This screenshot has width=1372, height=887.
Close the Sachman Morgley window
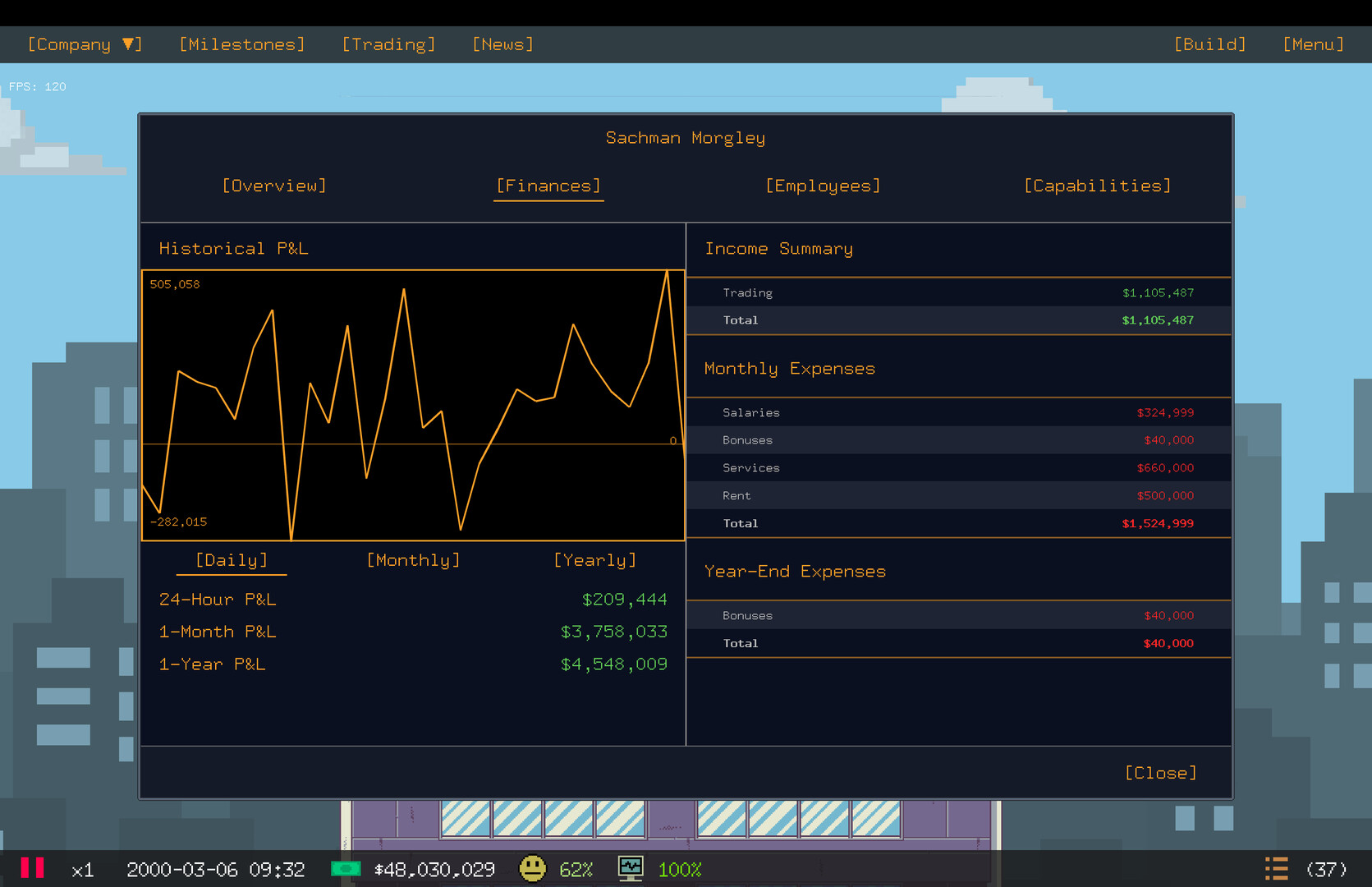(1160, 772)
